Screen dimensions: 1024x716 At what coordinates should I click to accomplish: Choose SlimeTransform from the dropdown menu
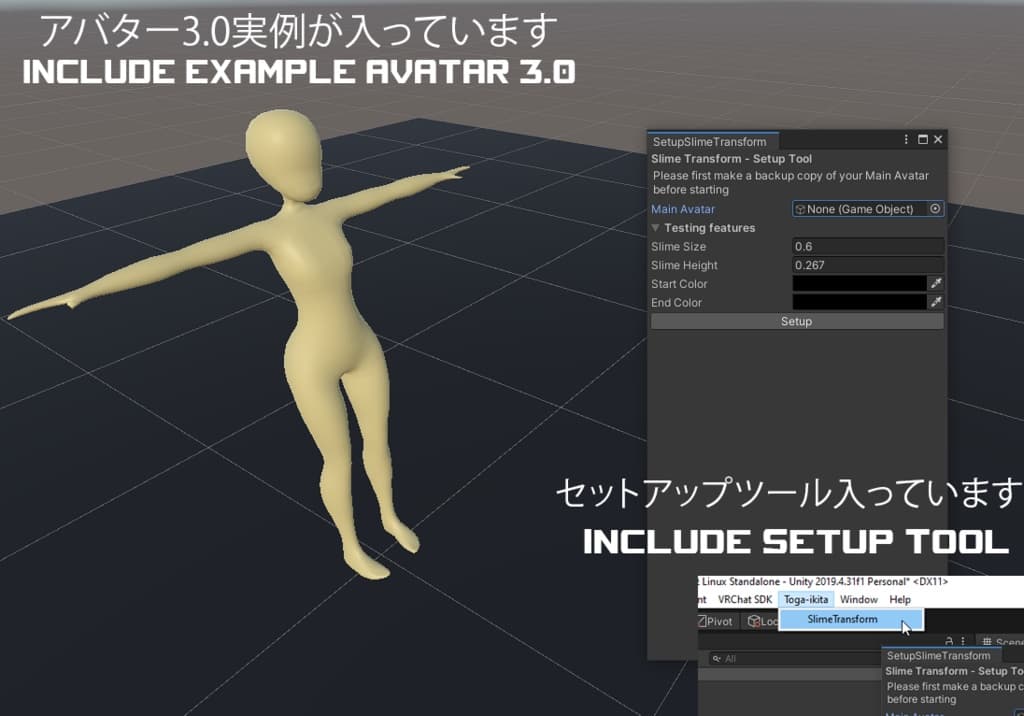842,619
